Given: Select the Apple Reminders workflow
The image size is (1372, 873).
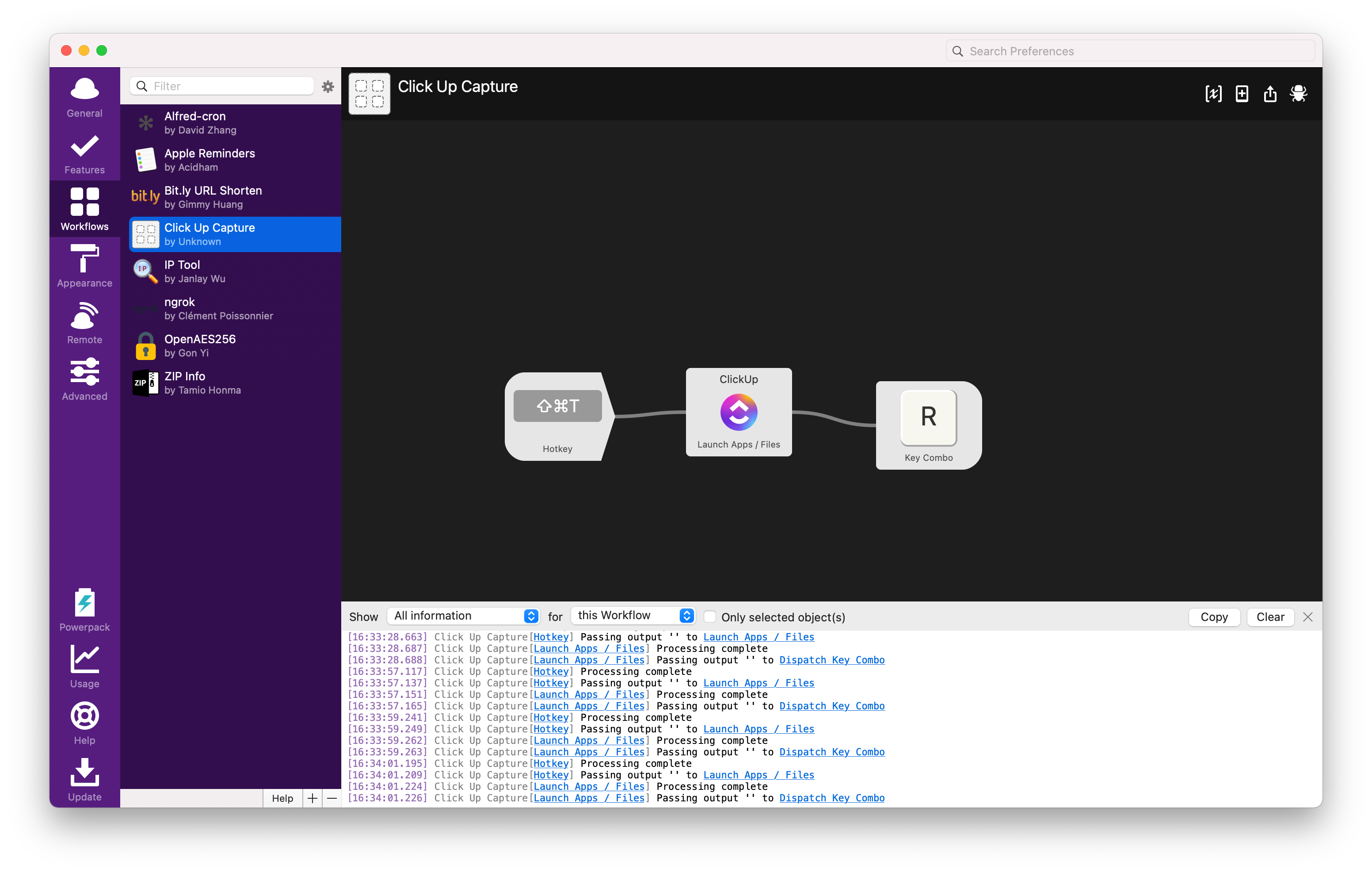Looking at the screenshot, I should tap(235, 160).
